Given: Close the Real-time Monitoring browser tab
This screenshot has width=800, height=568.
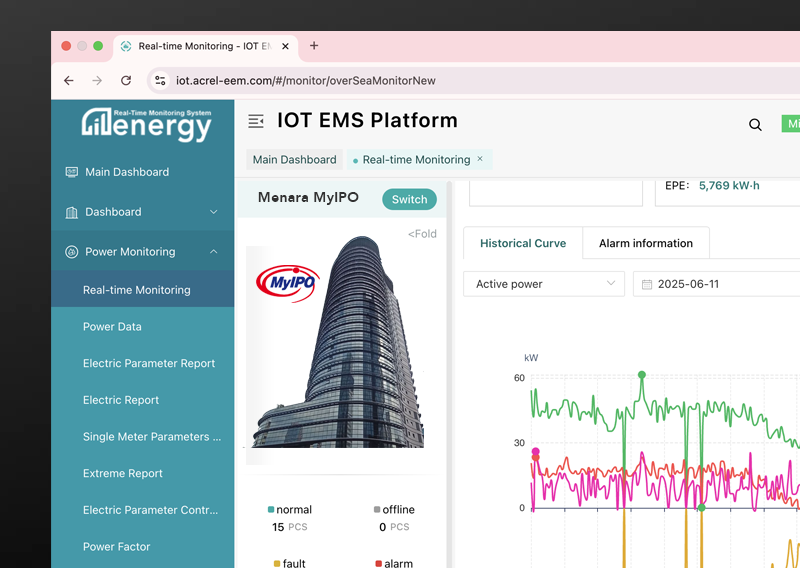Looking at the screenshot, I should [x=285, y=46].
